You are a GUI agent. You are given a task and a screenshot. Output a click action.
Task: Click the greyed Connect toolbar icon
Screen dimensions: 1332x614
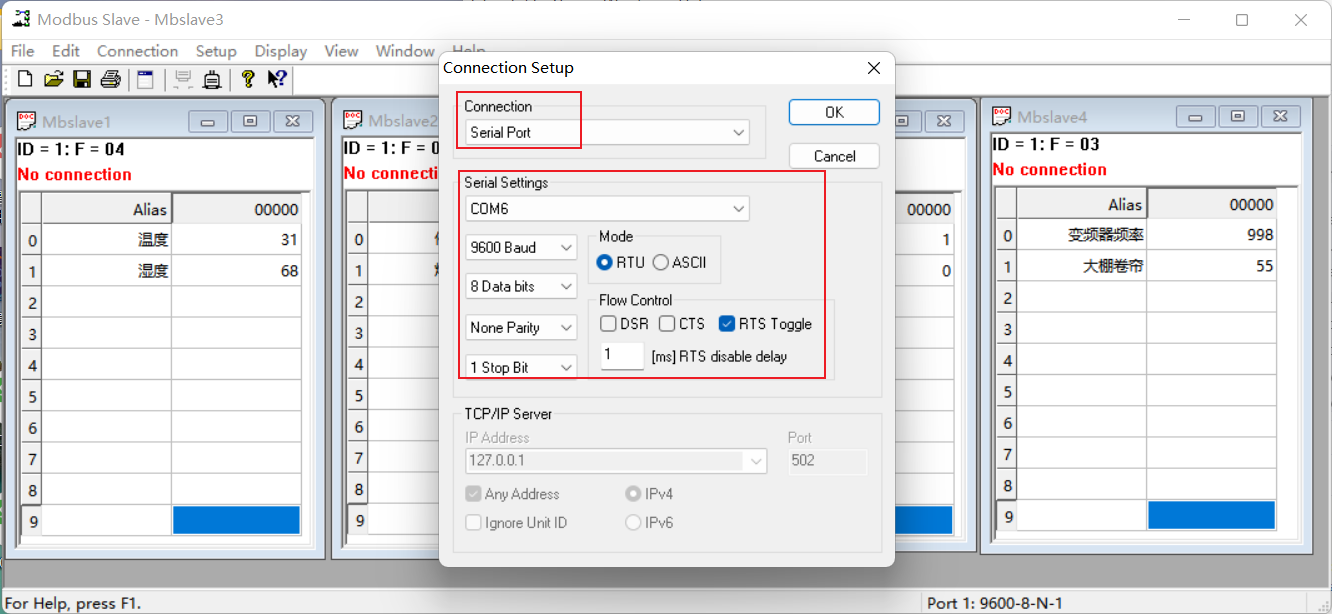[x=182, y=79]
